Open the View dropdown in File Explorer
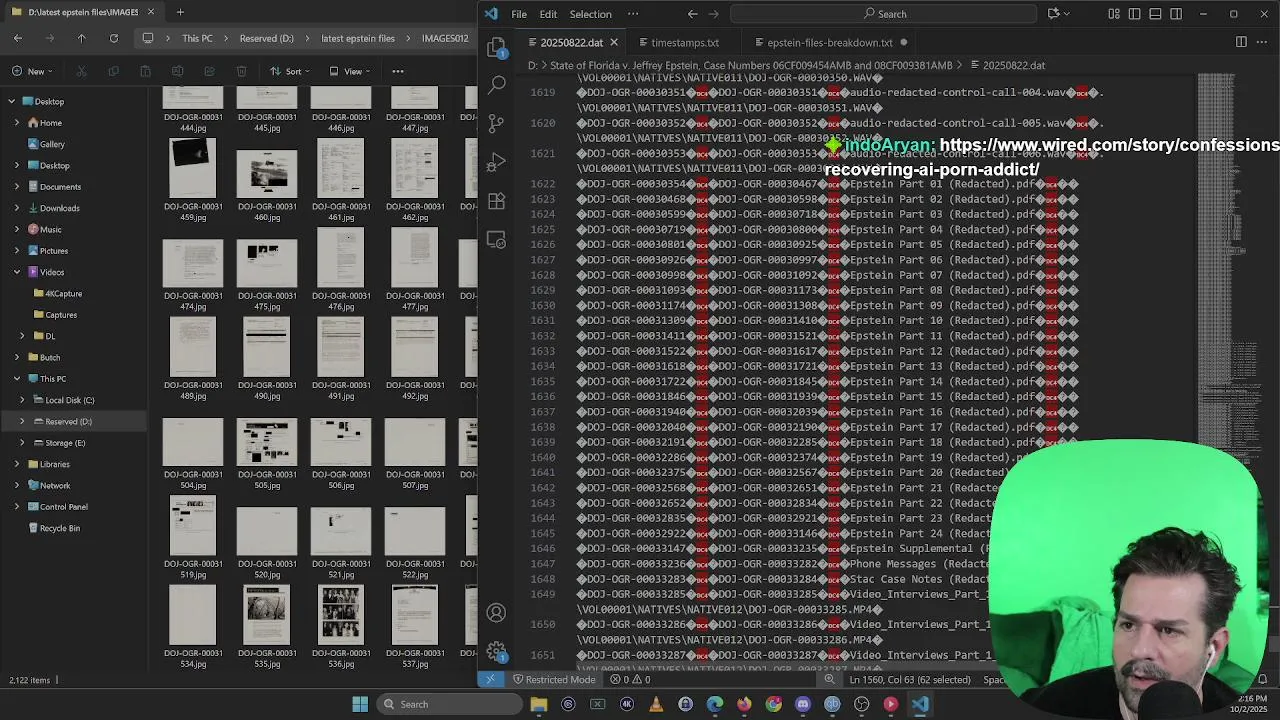 351,71
